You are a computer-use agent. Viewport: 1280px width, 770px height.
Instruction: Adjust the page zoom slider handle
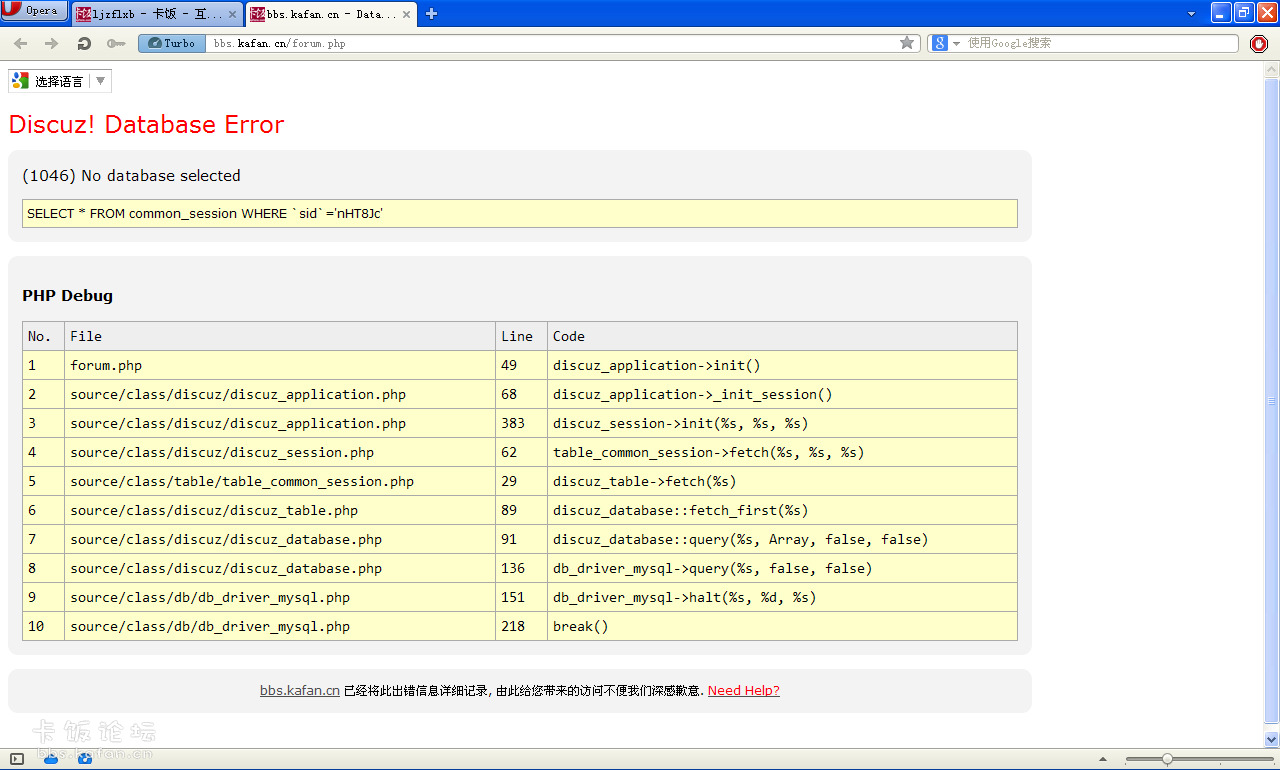click(x=1167, y=759)
